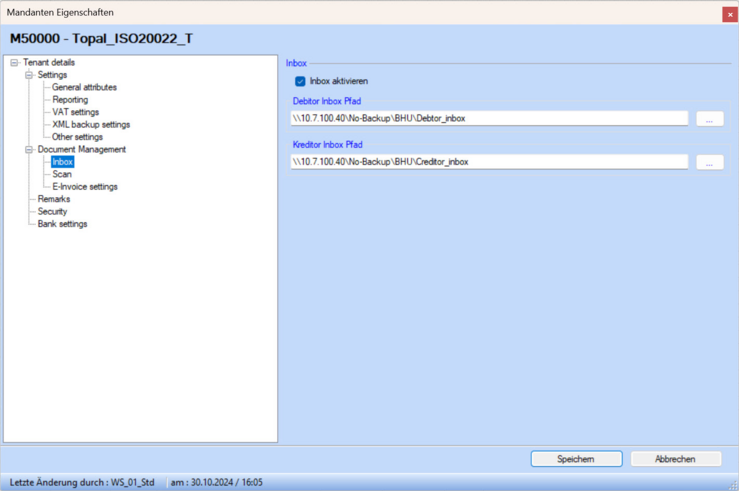Collapse the Document Management tree node
739x491 pixels.
tap(29, 149)
